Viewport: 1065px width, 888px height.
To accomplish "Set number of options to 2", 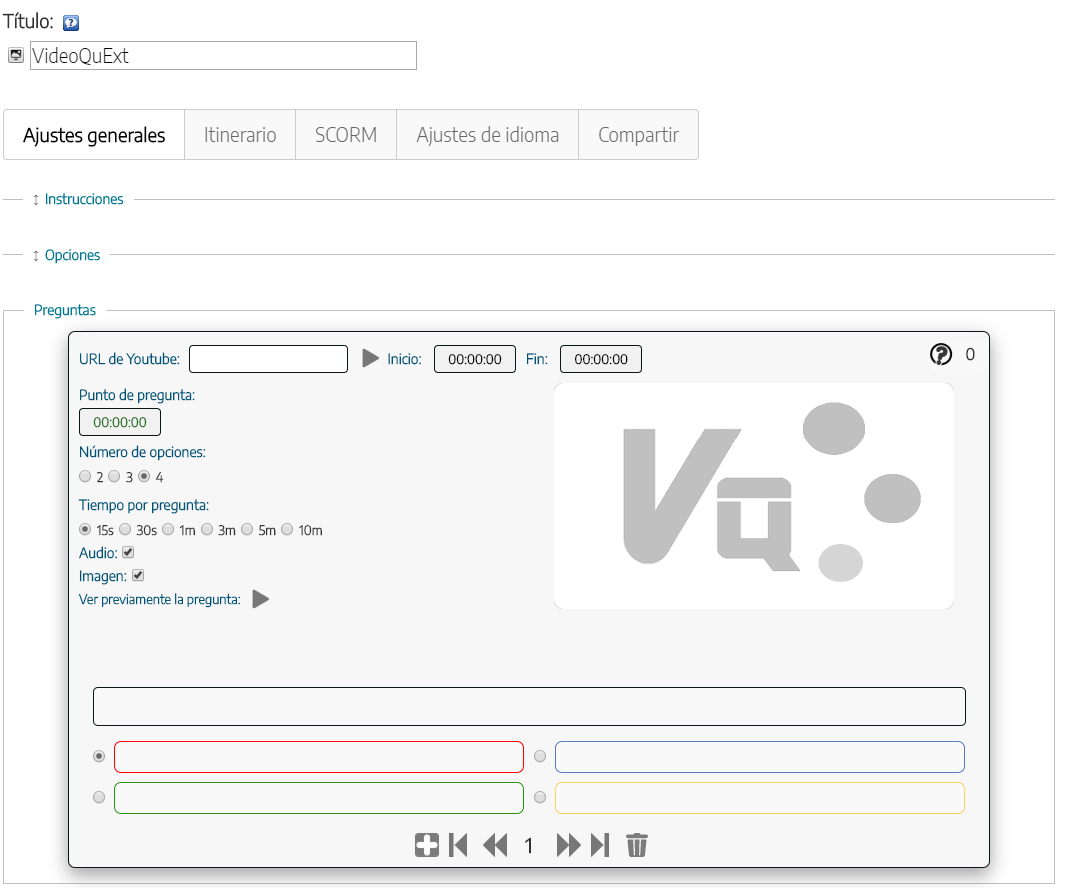I will click(x=85, y=477).
